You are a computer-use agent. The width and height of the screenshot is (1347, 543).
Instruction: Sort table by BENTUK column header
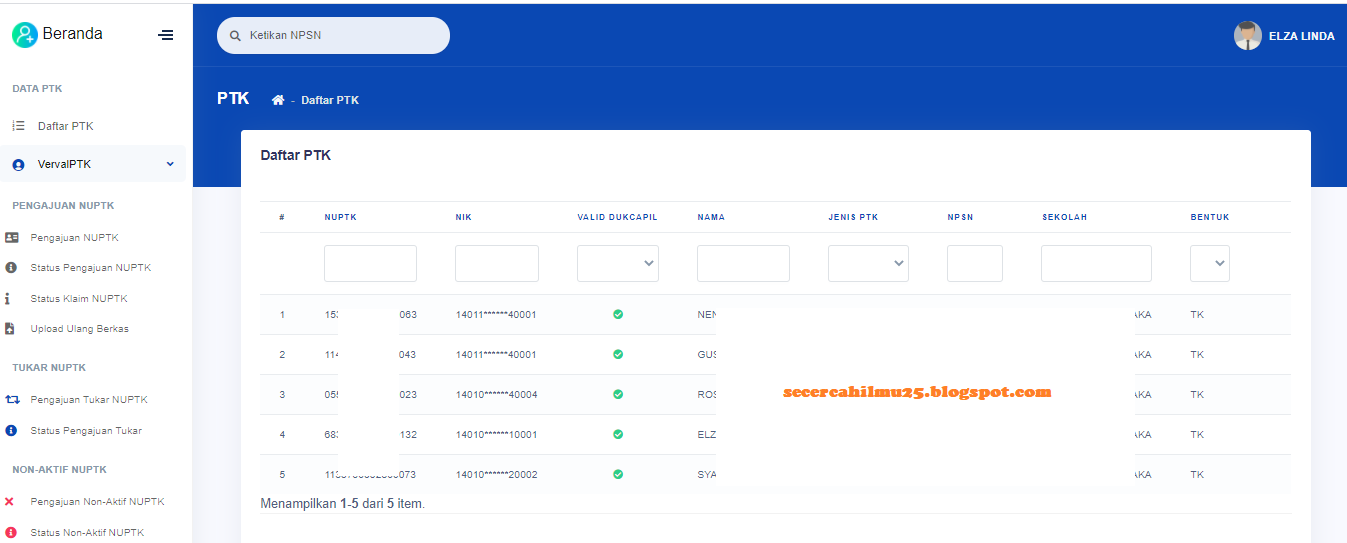pos(1210,217)
